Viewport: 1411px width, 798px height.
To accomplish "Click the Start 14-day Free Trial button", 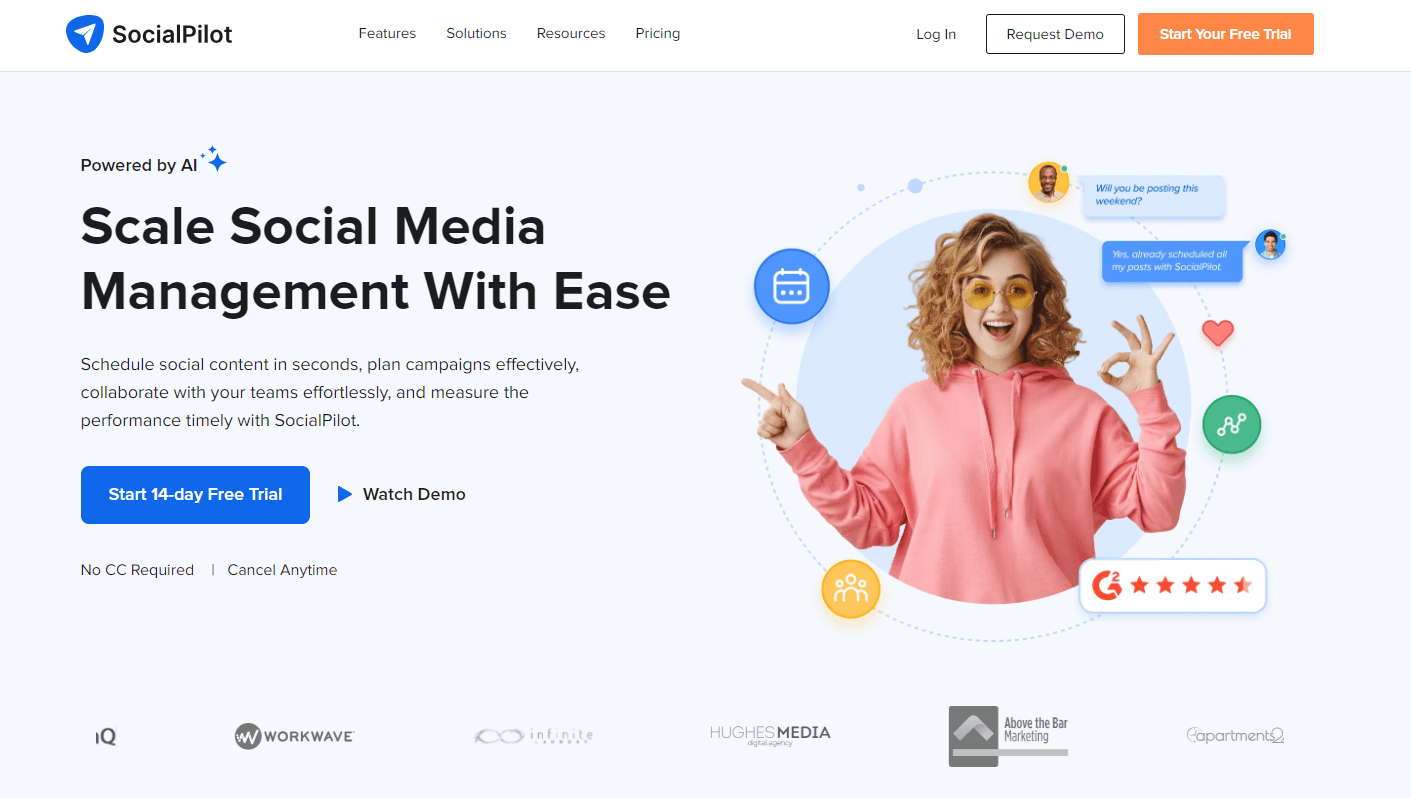I will pos(195,494).
